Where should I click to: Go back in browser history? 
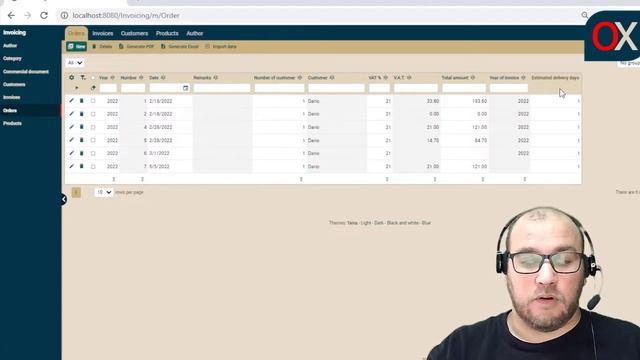11,16
